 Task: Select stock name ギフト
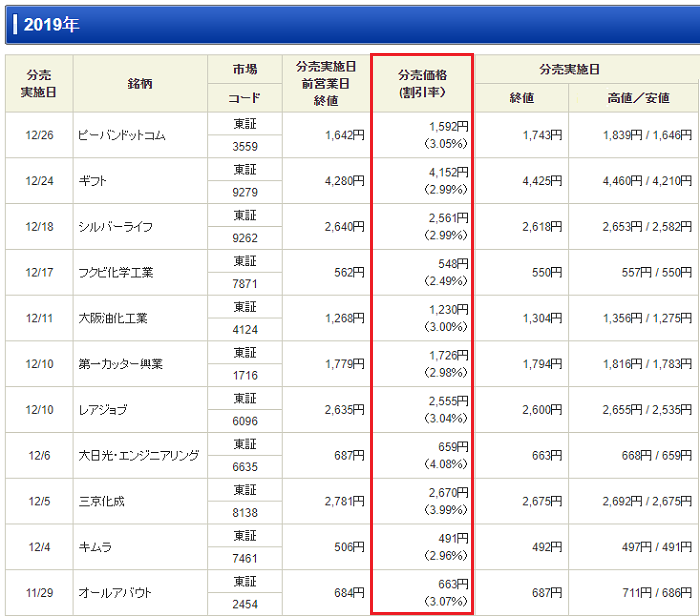(x=92, y=181)
